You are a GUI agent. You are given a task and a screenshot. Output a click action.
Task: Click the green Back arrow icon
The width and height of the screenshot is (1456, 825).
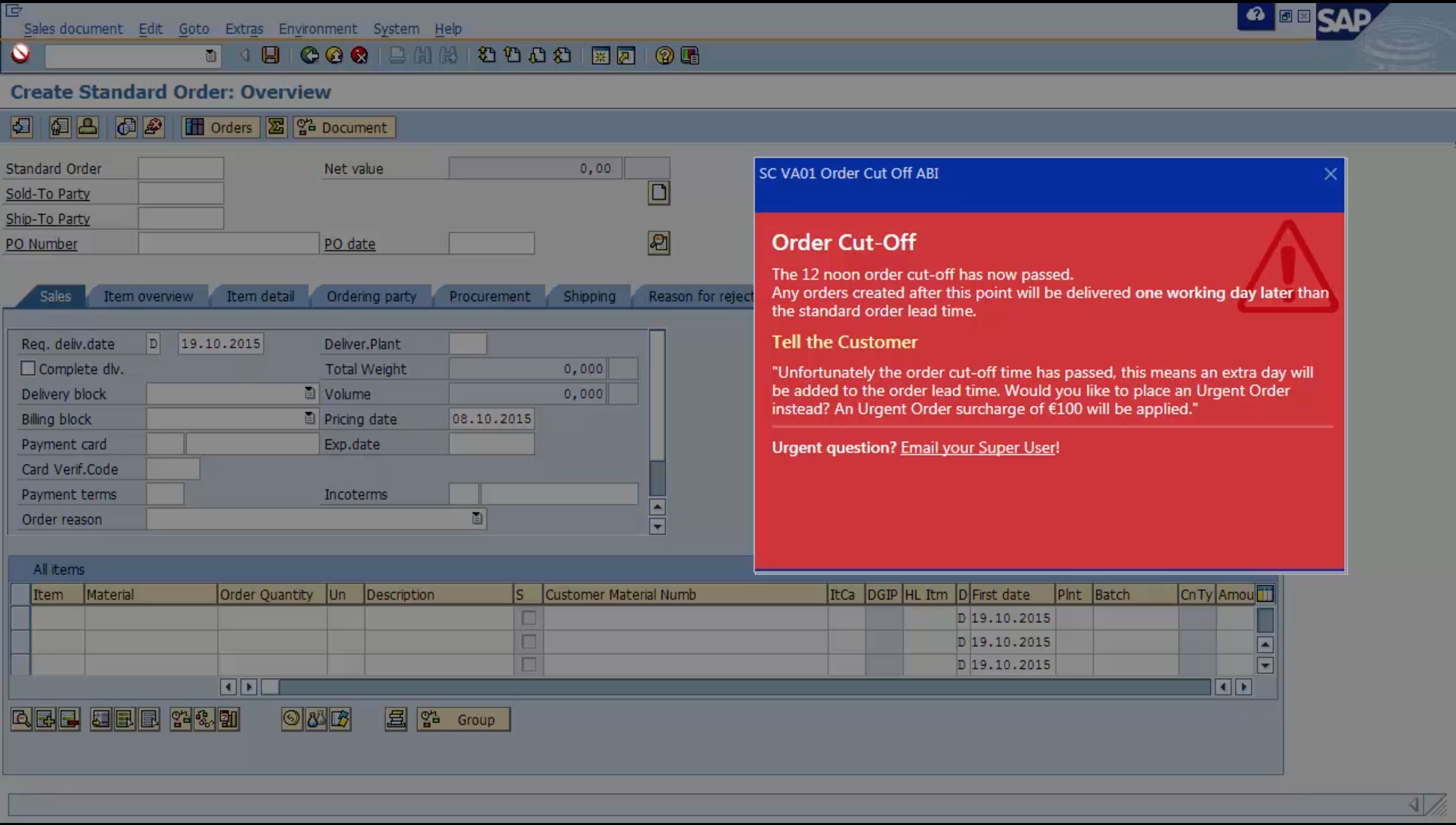tap(309, 55)
